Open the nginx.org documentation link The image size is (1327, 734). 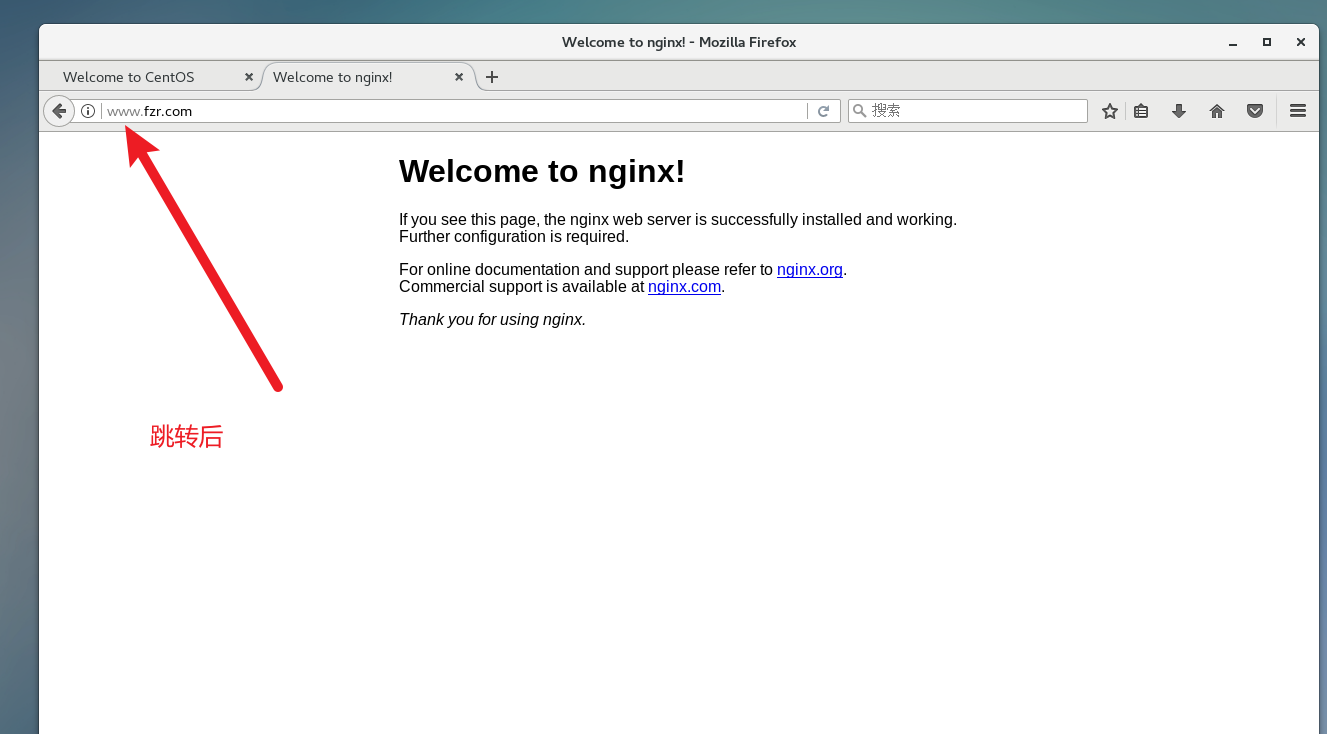pyautogui.click(x=810, y=270)
